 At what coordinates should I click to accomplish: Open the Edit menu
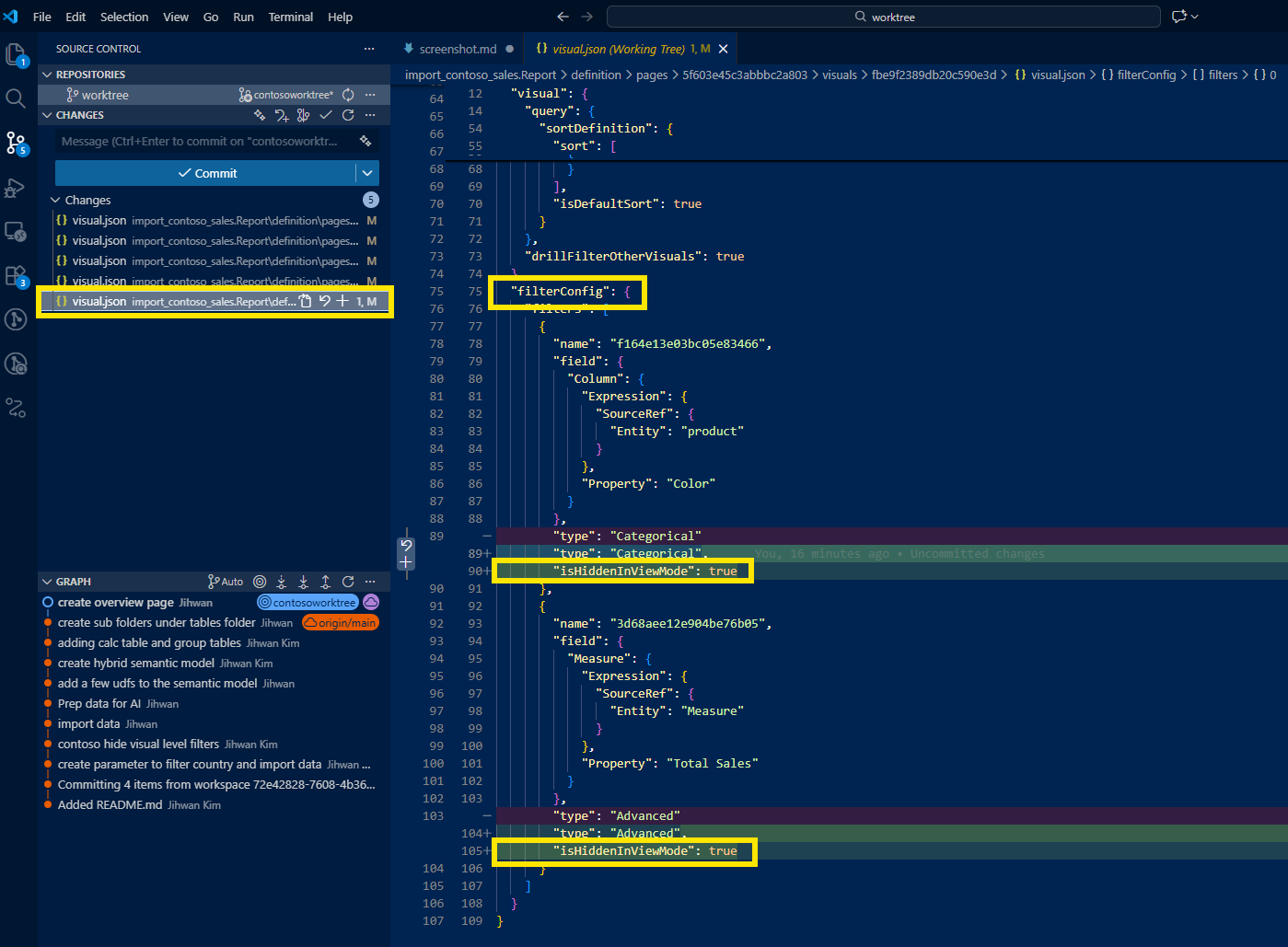tap(75, 17)
